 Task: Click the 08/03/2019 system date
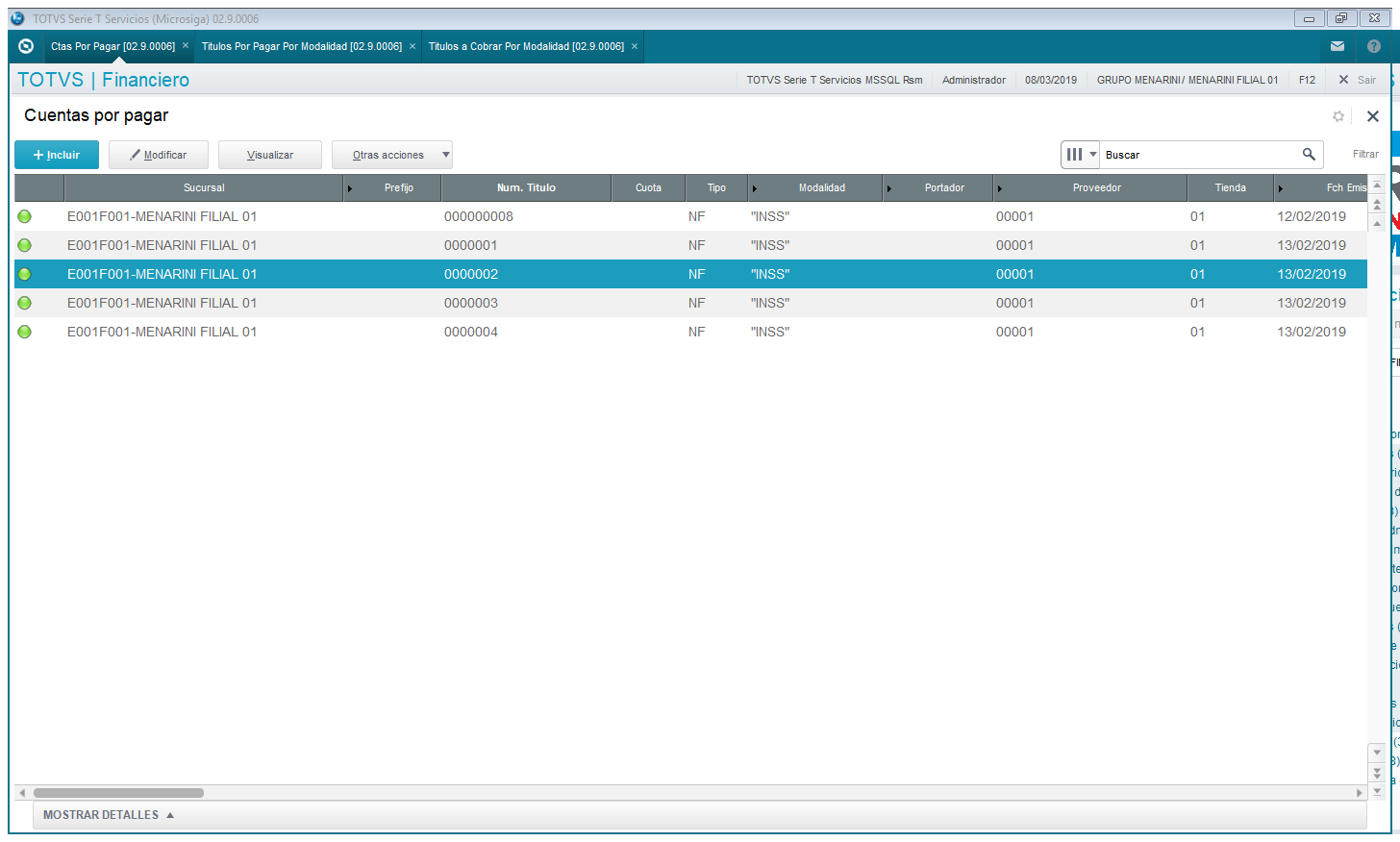[1051, 80]
